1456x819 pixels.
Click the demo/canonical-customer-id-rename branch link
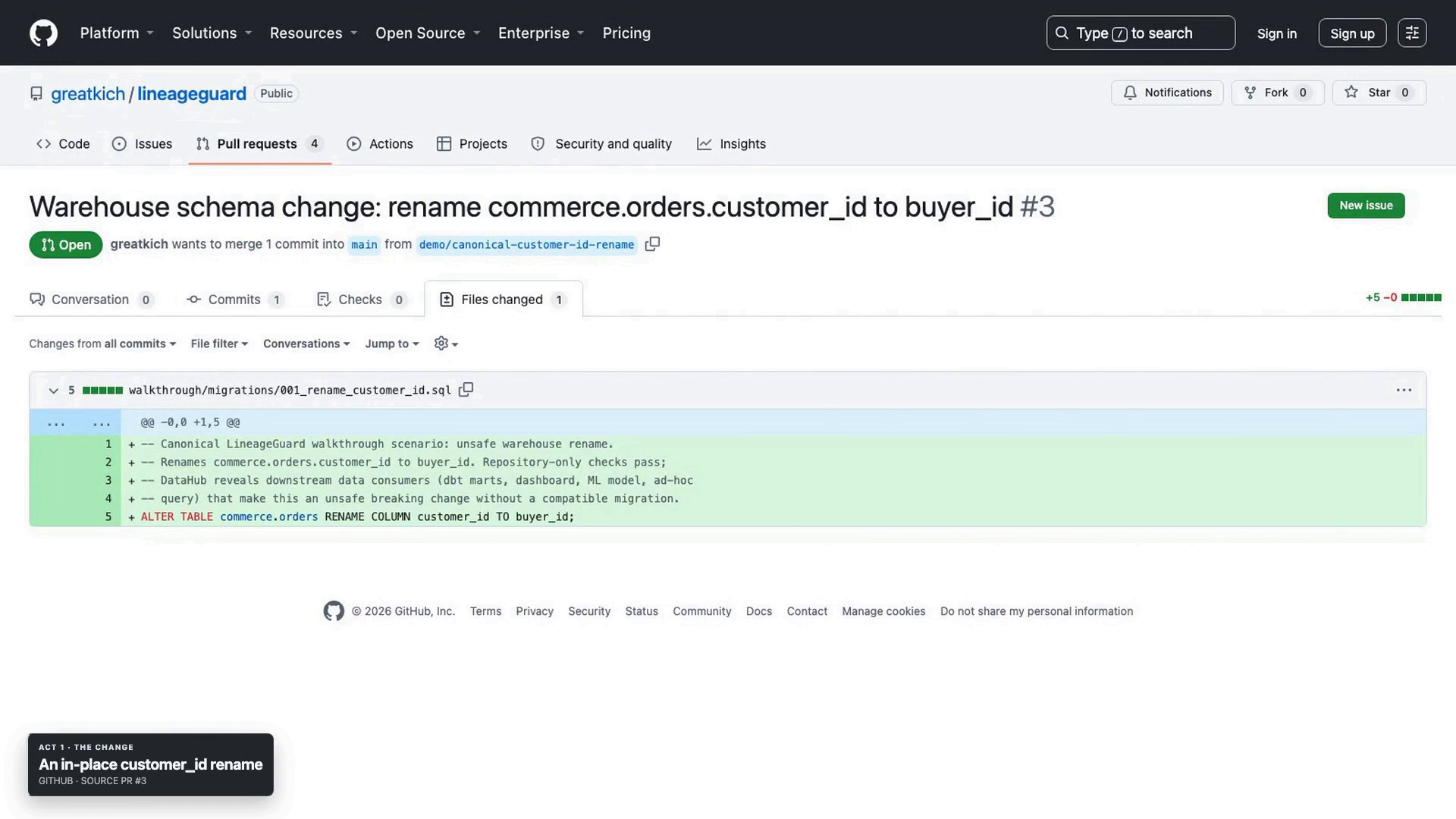(x=526, y=244)
